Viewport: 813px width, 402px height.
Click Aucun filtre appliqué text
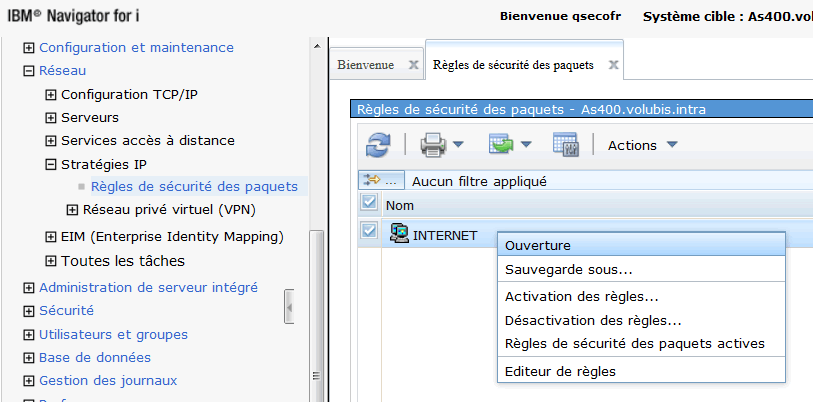(479, 182)
